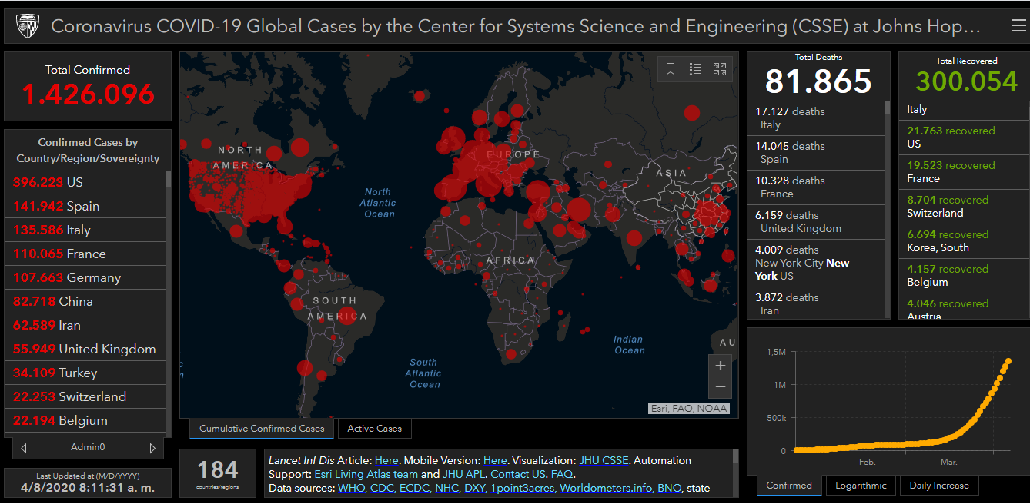Open the DXY data source link
The image size is (1030, 503).
(476, 489)
